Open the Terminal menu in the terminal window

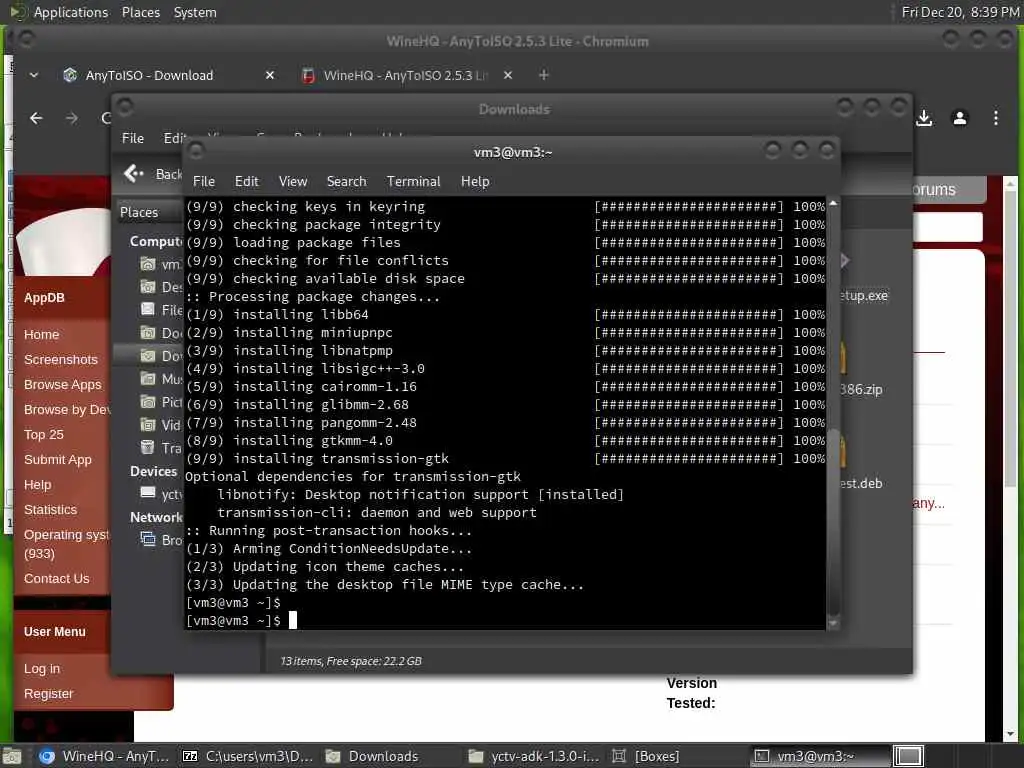click(x=413, y=182)
